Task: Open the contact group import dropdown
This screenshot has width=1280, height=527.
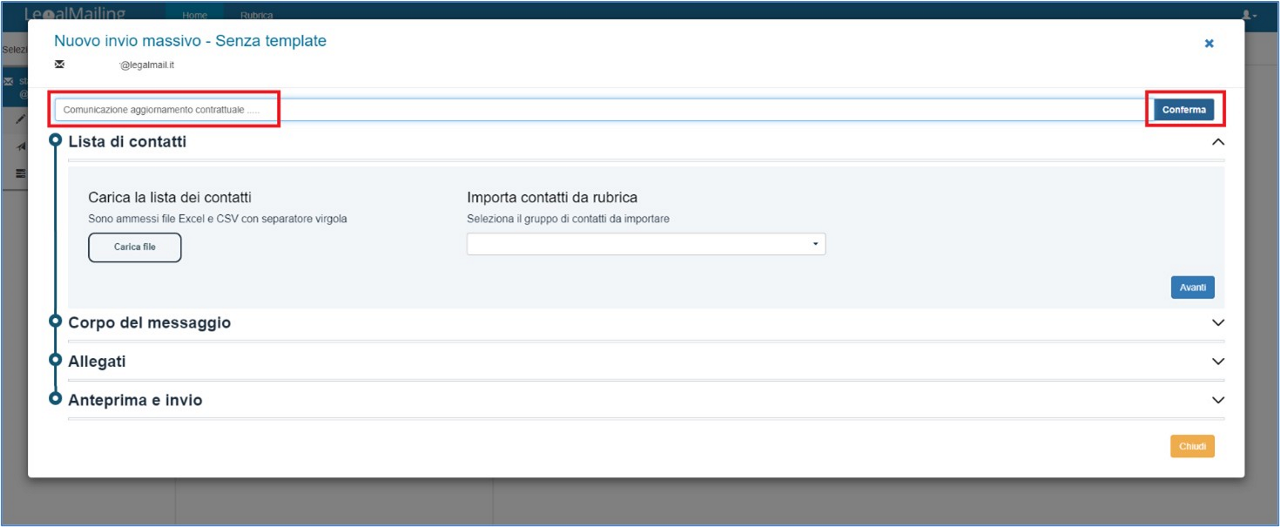Action: pos(646,244)
